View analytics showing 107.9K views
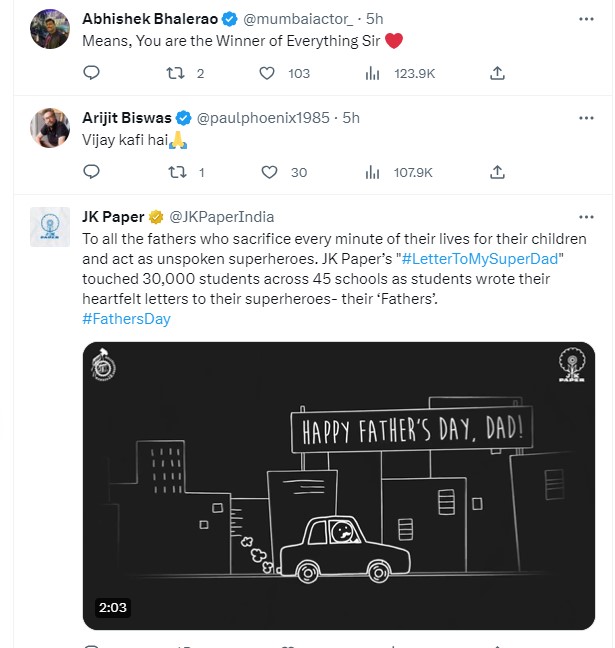Viewport: 615px width, 648px height. pos(374,172)
